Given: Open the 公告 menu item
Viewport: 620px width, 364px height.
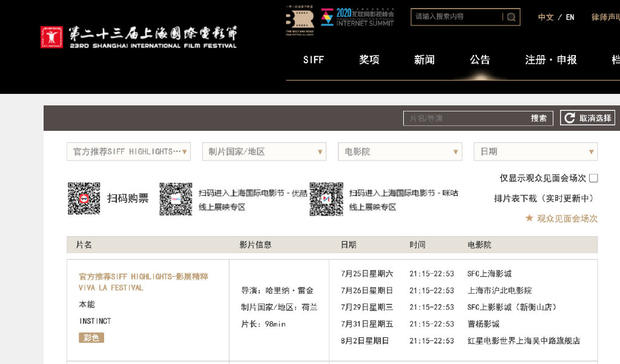Looking at the screenshot, I should [480, 60].
